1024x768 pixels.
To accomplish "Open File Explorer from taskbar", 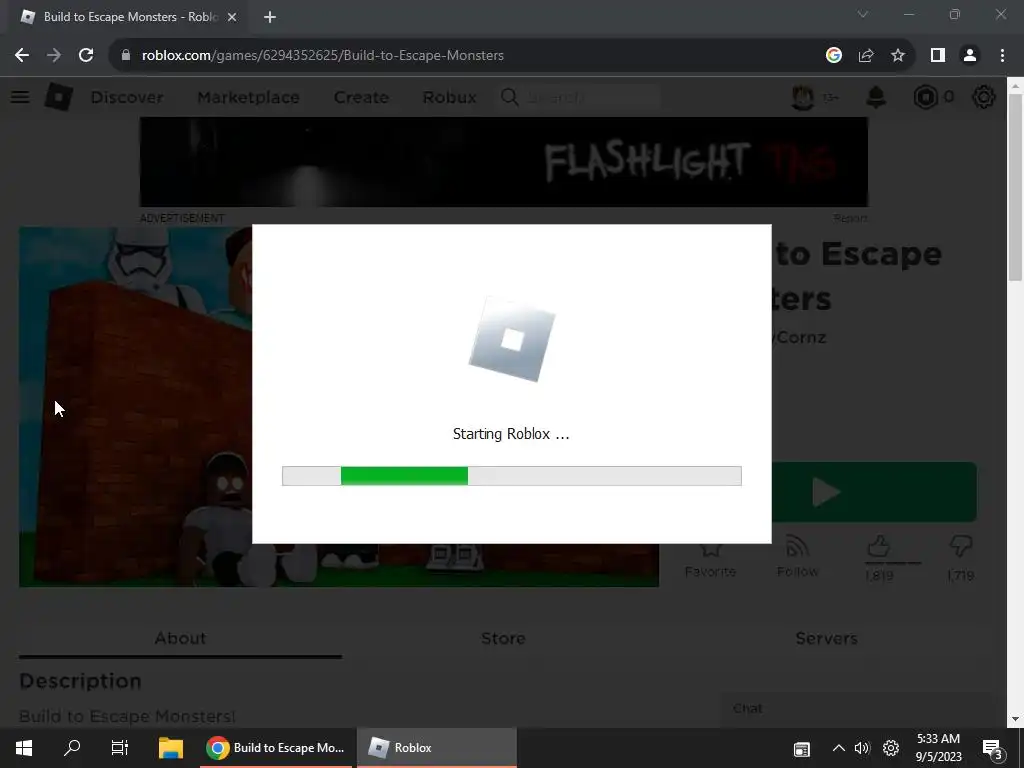I will [170, 748].
